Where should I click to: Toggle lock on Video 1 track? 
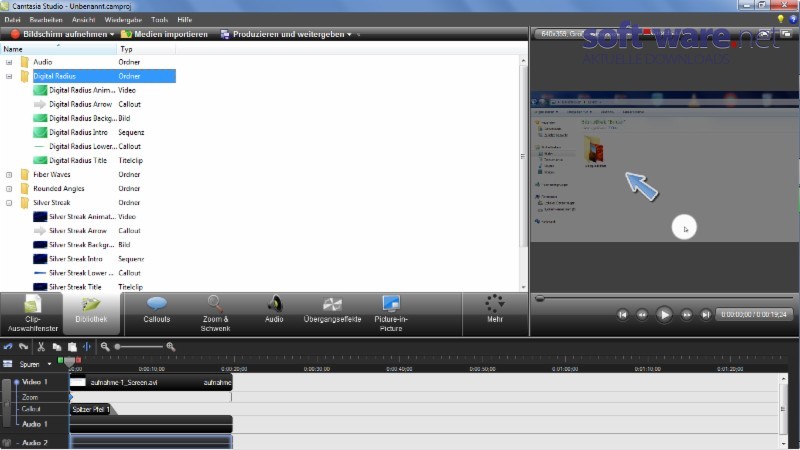tap(7, 403)
